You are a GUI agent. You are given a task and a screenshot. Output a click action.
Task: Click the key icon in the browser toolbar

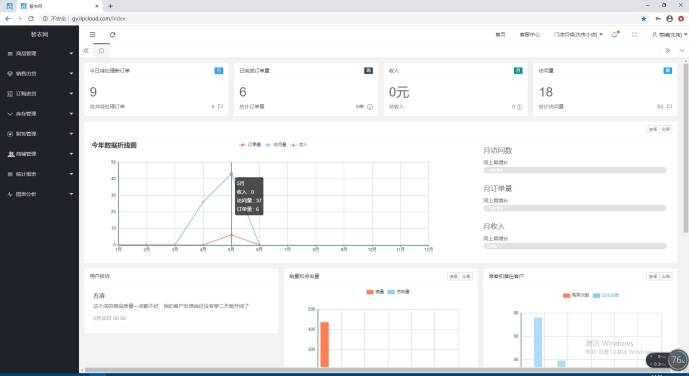coord(658,18)
